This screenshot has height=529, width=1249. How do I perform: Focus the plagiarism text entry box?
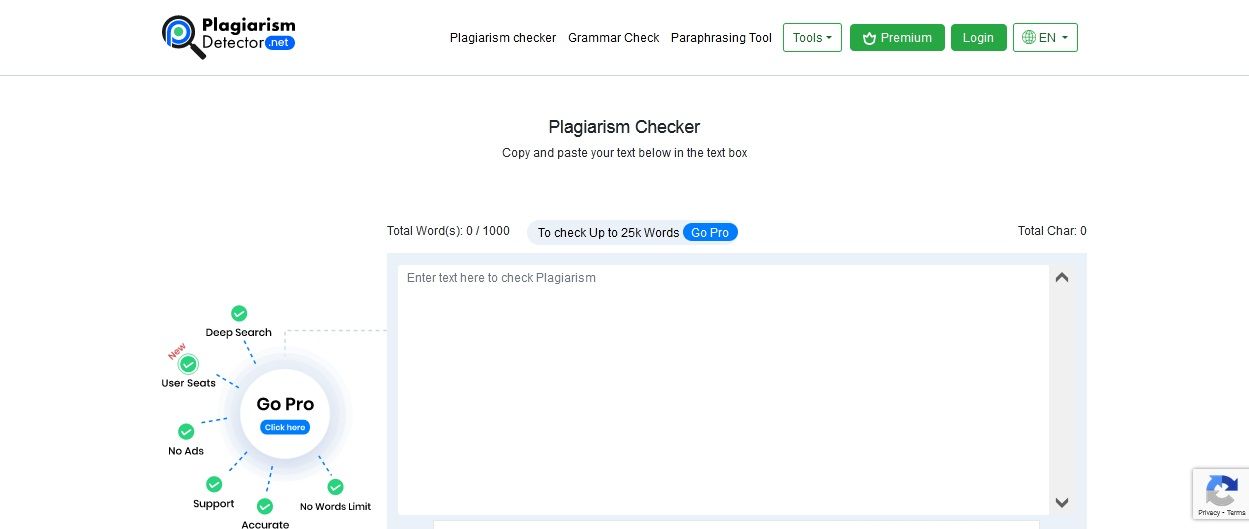tap(722, 388)
